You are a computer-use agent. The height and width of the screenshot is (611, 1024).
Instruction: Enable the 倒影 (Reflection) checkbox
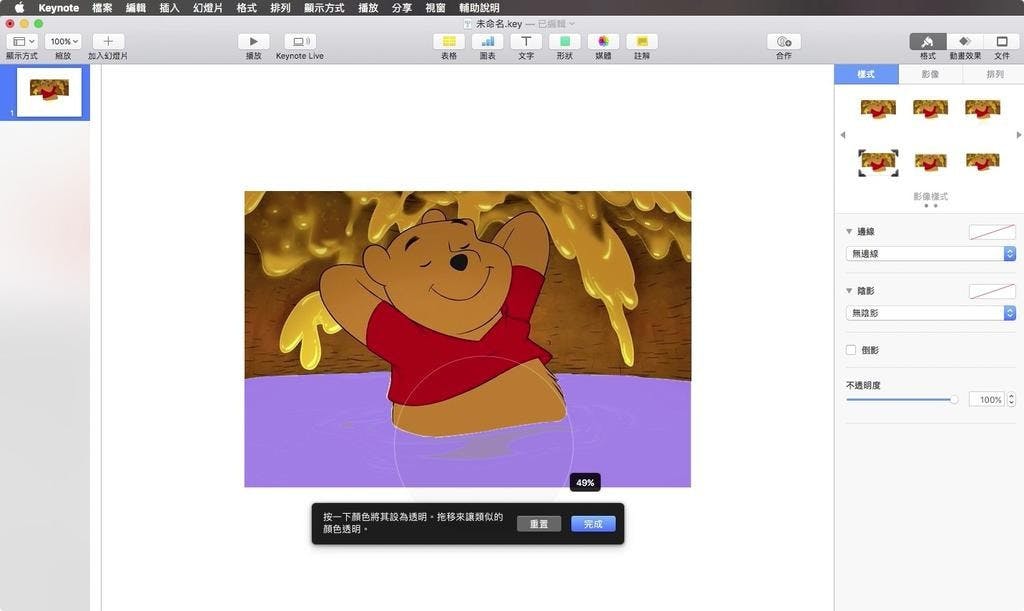851,350
